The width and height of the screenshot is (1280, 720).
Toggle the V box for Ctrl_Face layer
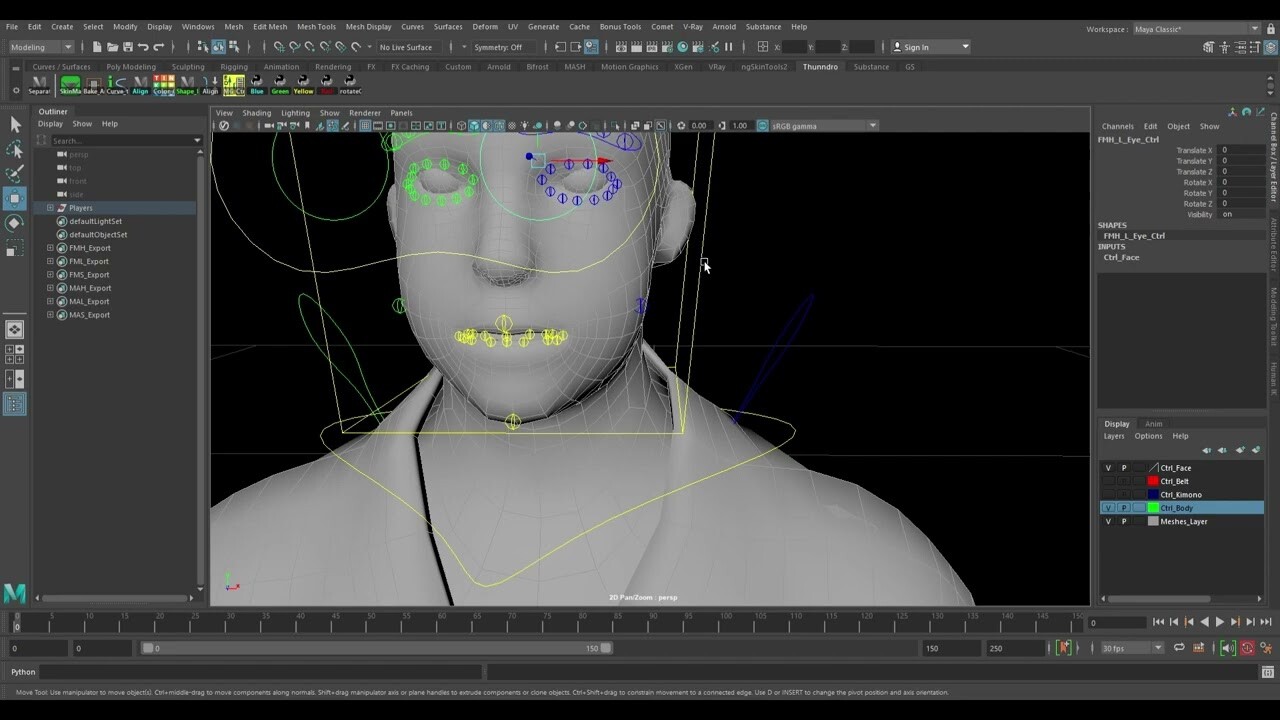[1108, 468]
